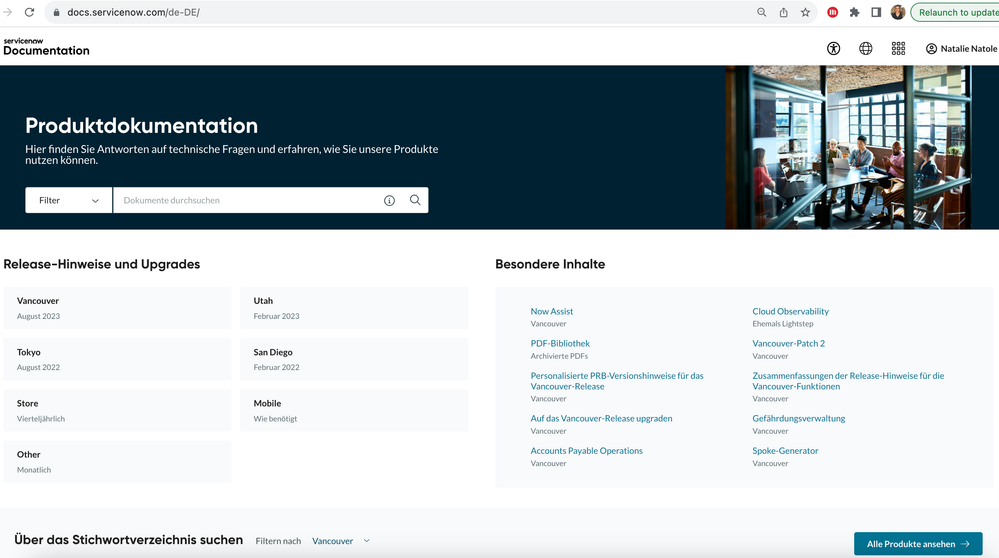This screenshot has height=558, width=999.
Task: Click the search info icon
Action: (x=389, y=200)
